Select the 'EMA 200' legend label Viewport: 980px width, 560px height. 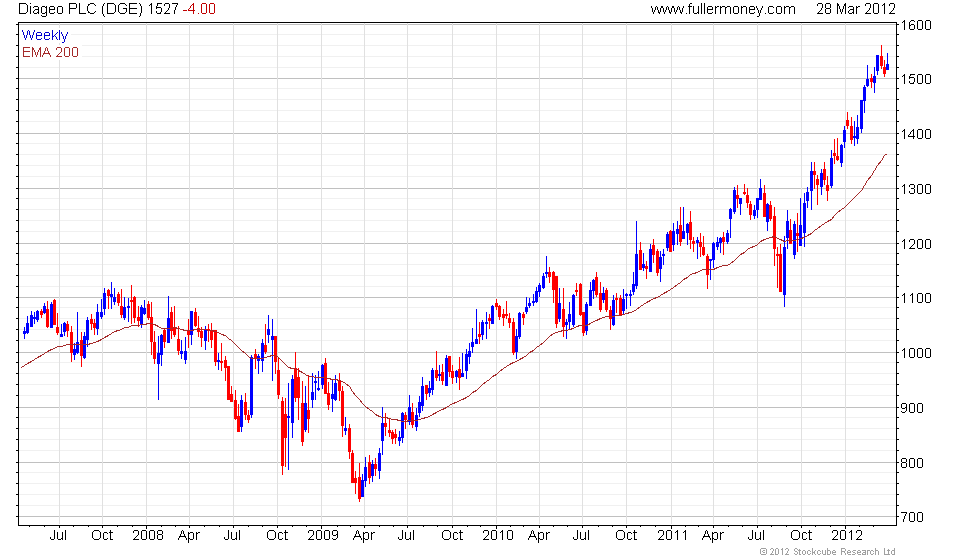pyautogui.click(x=50, y=52)
